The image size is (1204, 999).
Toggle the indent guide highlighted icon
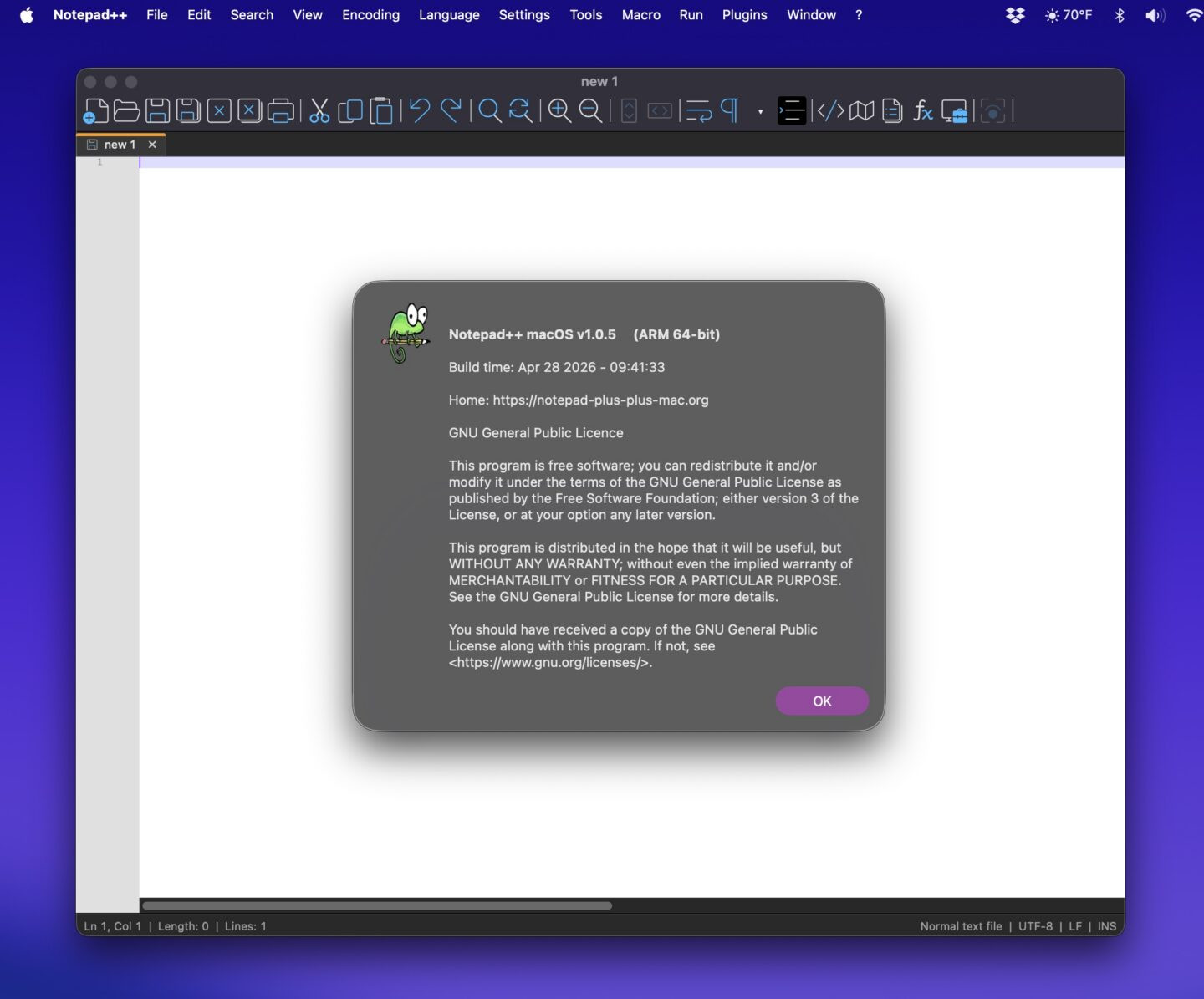click(x=791, y=111)
